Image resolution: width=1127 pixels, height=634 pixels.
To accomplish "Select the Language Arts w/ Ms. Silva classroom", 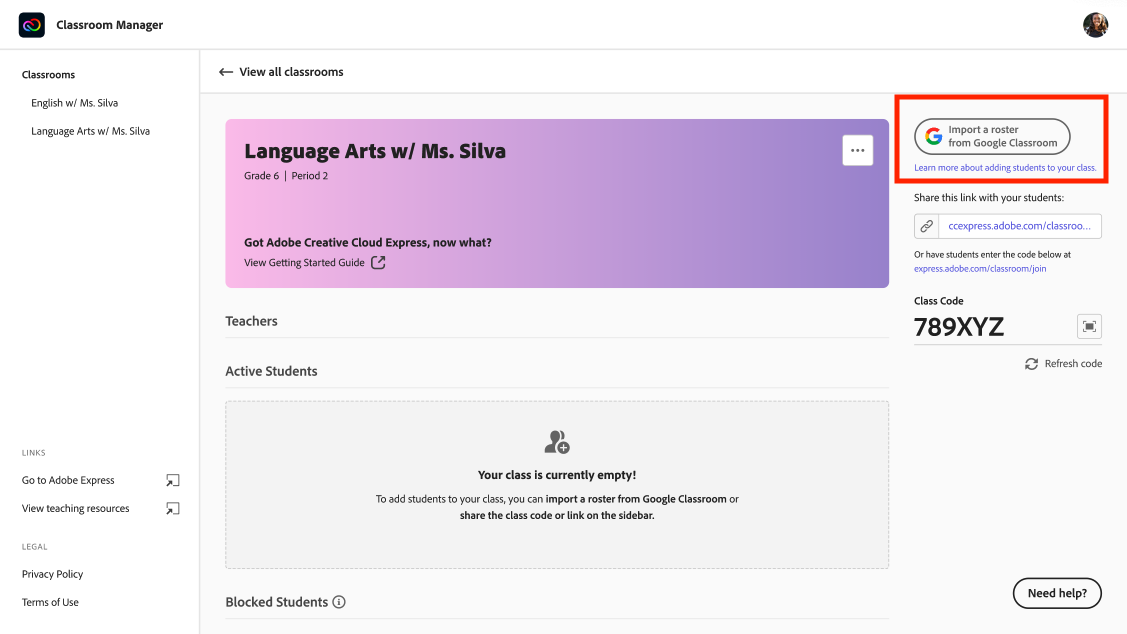I will 90,130.
